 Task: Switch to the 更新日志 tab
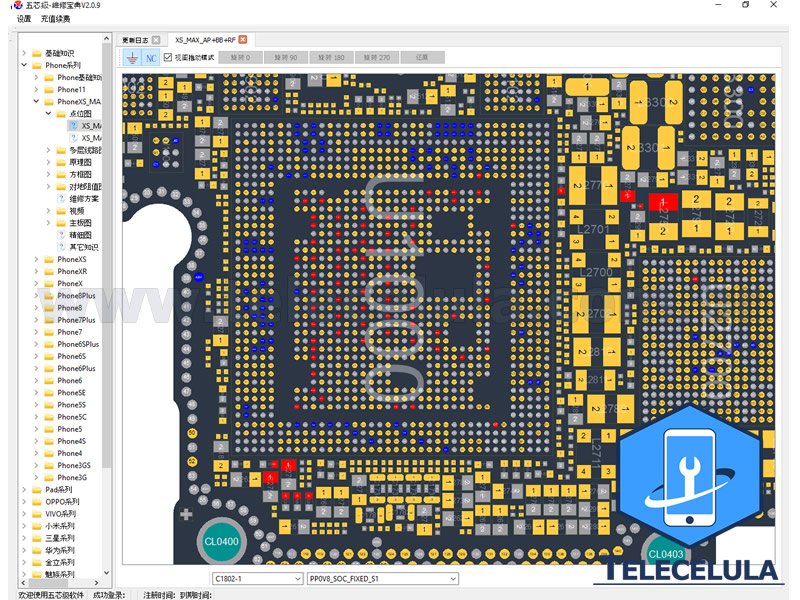pos(135,40)
